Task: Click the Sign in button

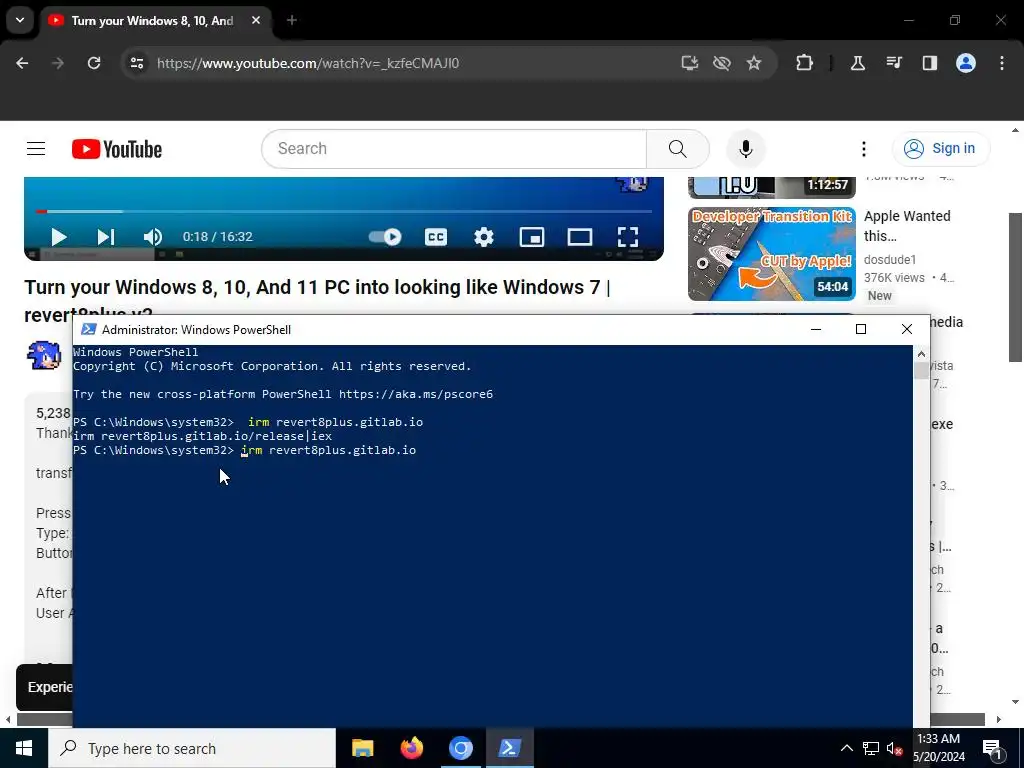Action: click(941, 149)
